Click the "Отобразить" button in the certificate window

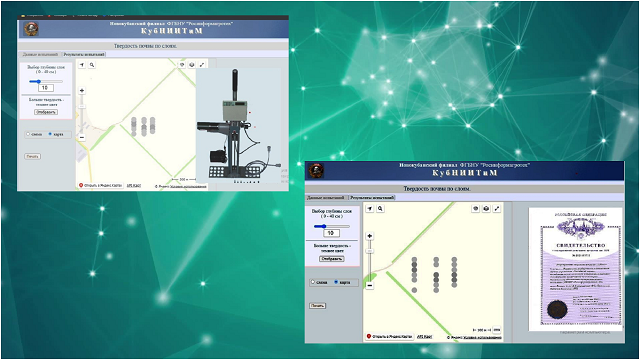(331, 259)
